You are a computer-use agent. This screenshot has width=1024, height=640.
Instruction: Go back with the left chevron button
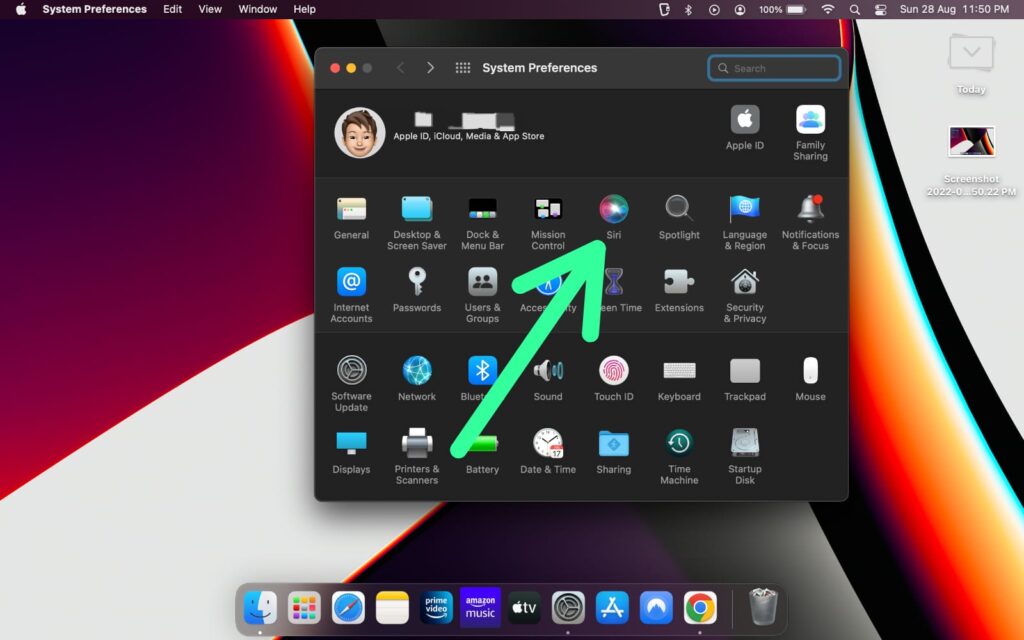coord(400,68)
